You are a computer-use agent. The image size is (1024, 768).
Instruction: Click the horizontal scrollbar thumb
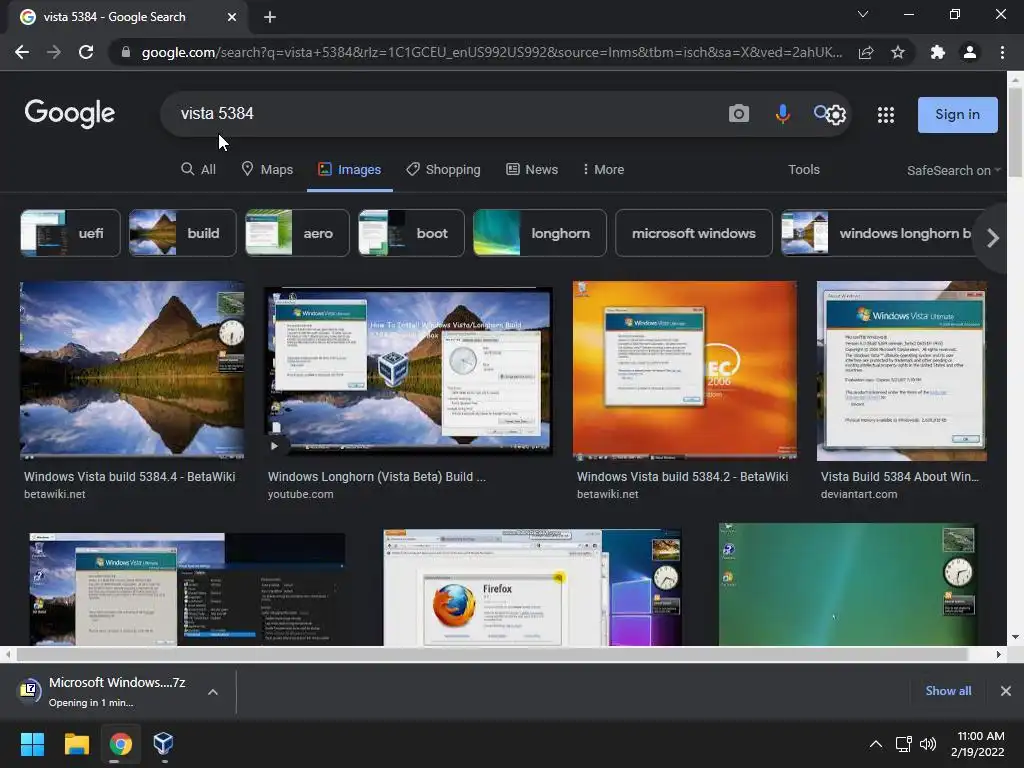492,654
